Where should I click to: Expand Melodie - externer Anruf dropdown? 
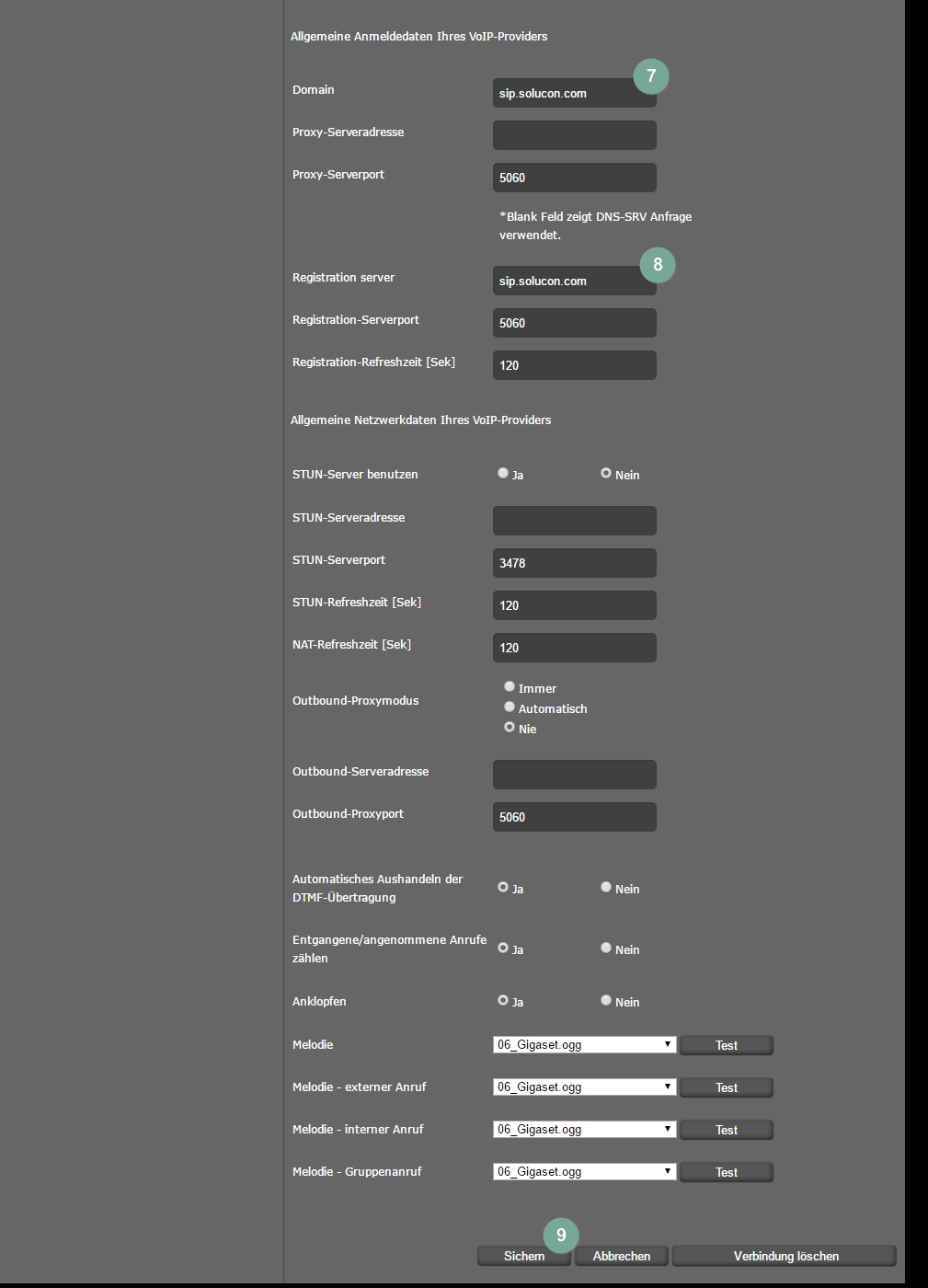pos(584,1087)
